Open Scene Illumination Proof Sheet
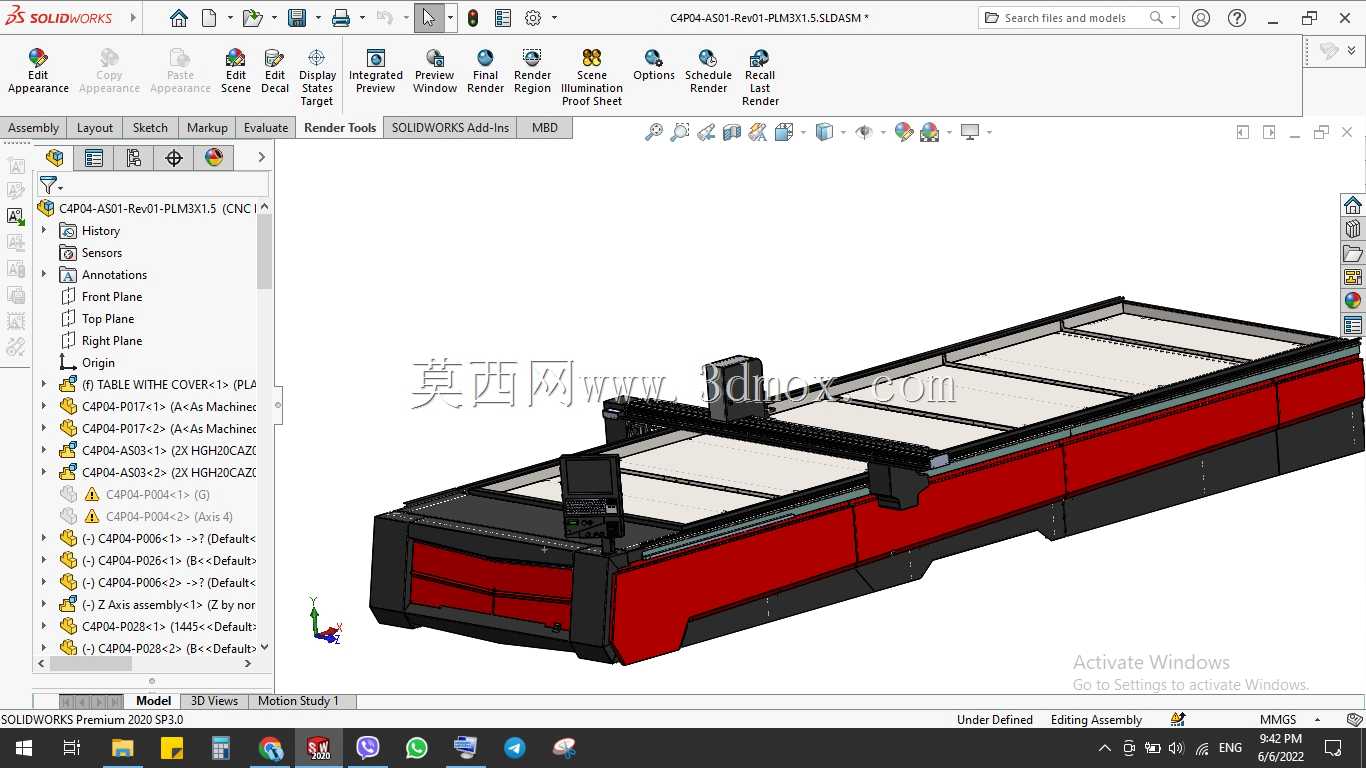The height and width of the screenshot is (768, 1366). pos(592,78)
